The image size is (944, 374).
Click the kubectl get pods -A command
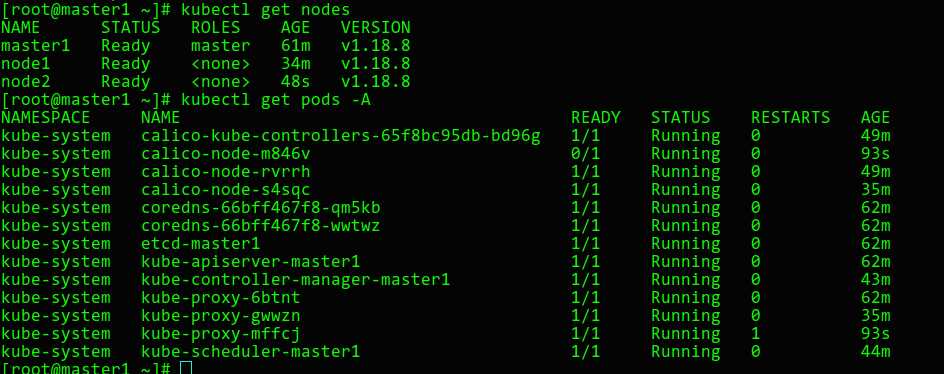[x=276, y=99]
